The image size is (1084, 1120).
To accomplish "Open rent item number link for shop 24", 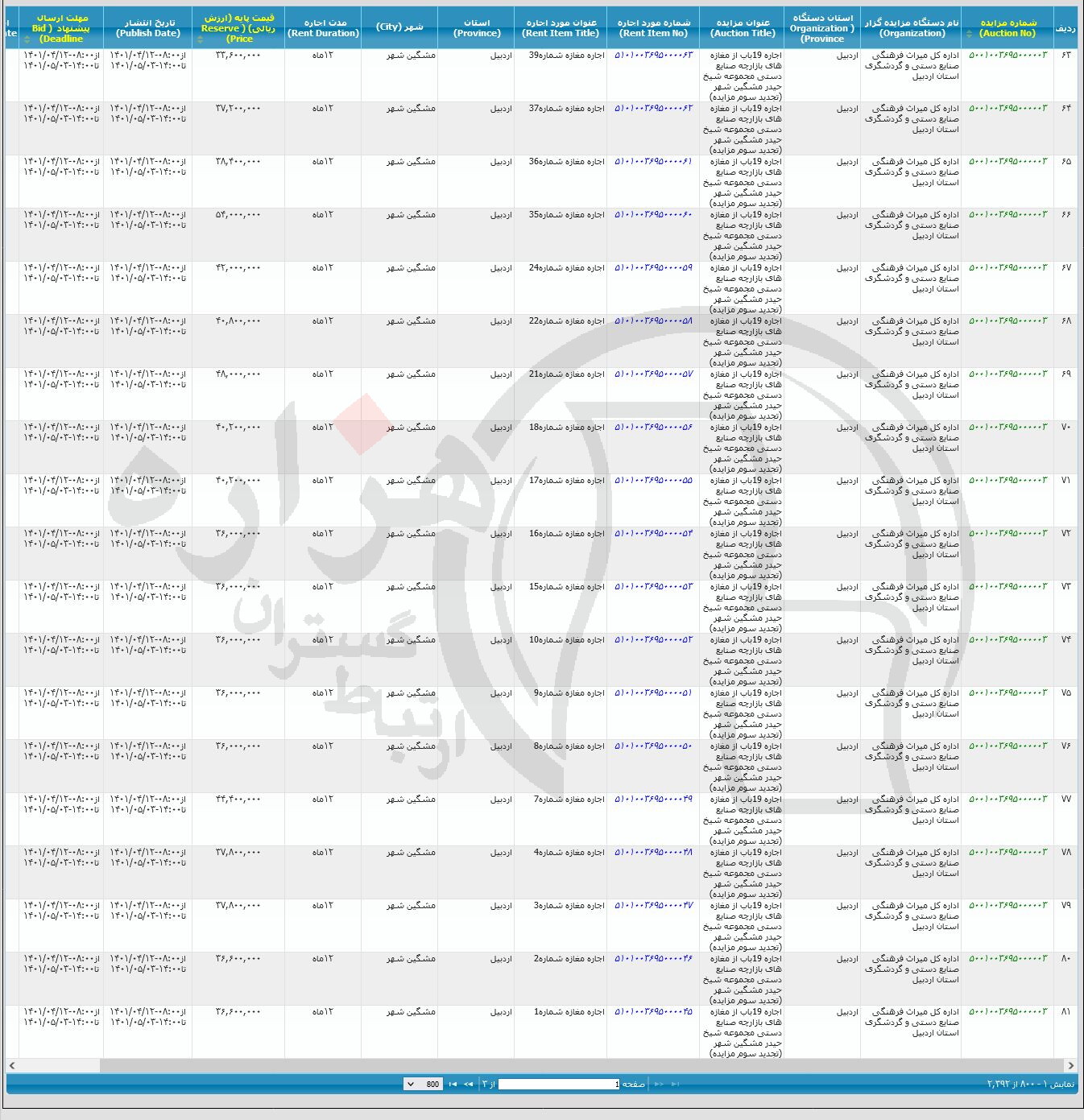I will point(653,268).
